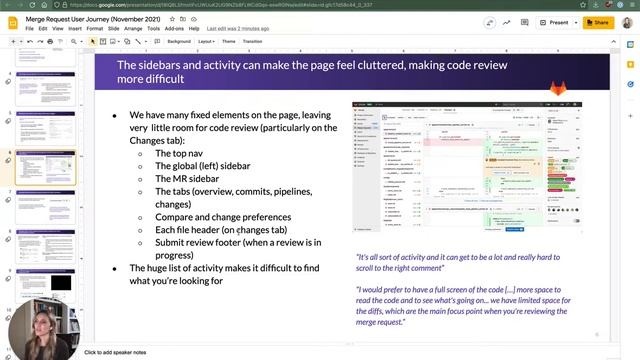Screen dimensions: 640x360
Task: Open the browser downloads icon
Action: click(x=596, y=5)
